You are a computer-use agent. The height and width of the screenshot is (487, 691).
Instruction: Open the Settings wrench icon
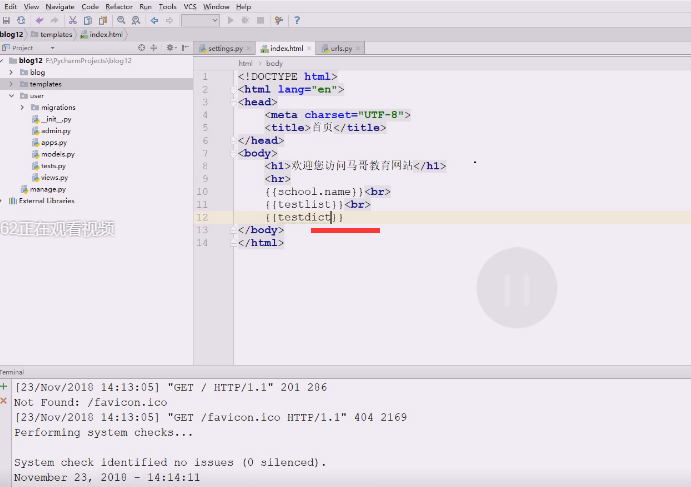(x=279, y=20)
